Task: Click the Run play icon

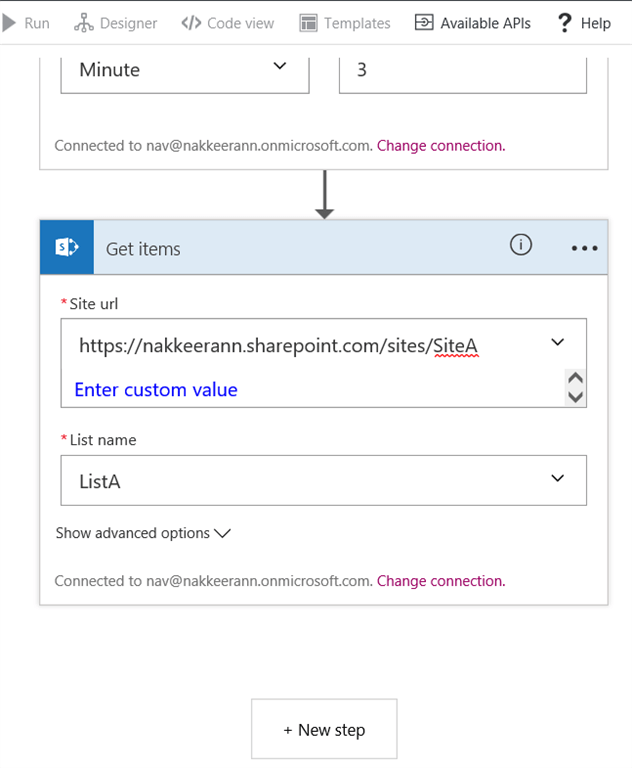Action: pyautogui.click(x=10, y=22)
